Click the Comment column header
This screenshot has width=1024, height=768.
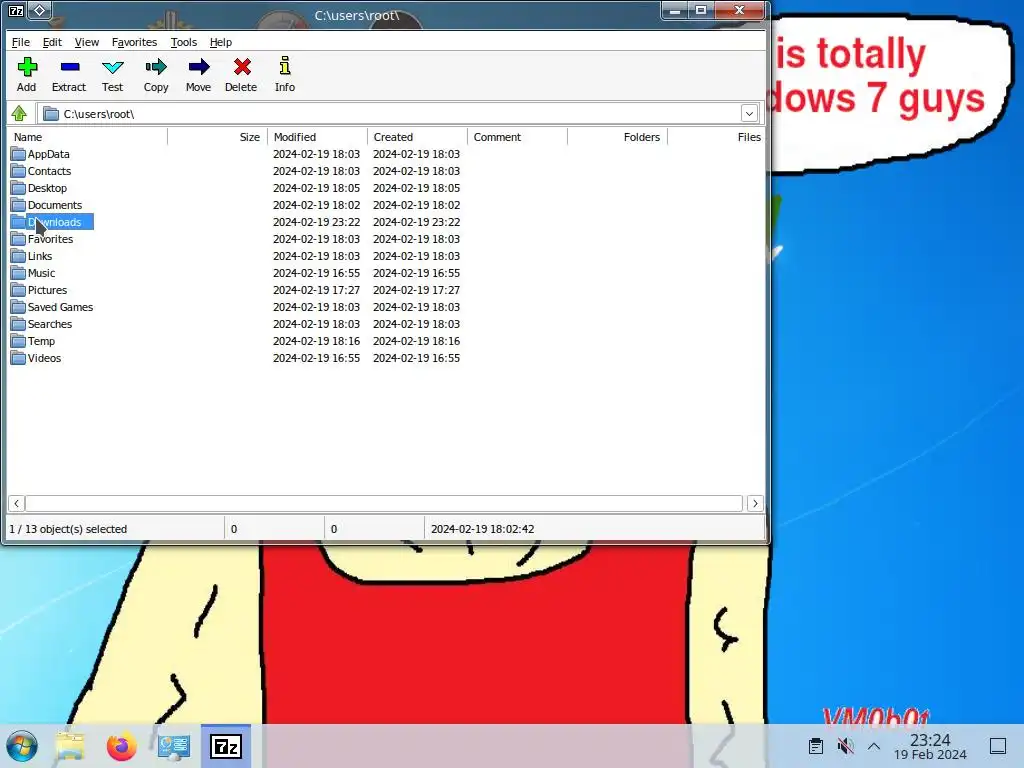coord(517,137)
